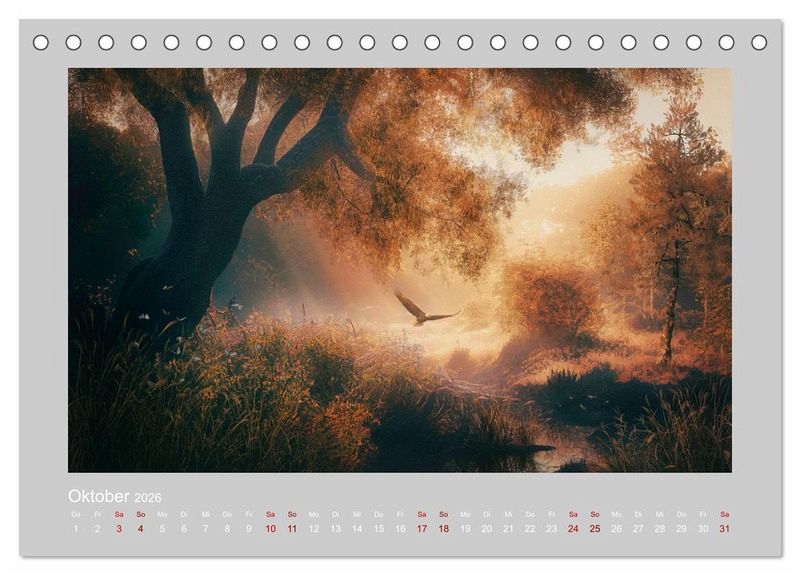Select date 12 in the calendar row
The height and width of the screenshot is (575, 800).
pyautogui.click(x=314, y=529)
